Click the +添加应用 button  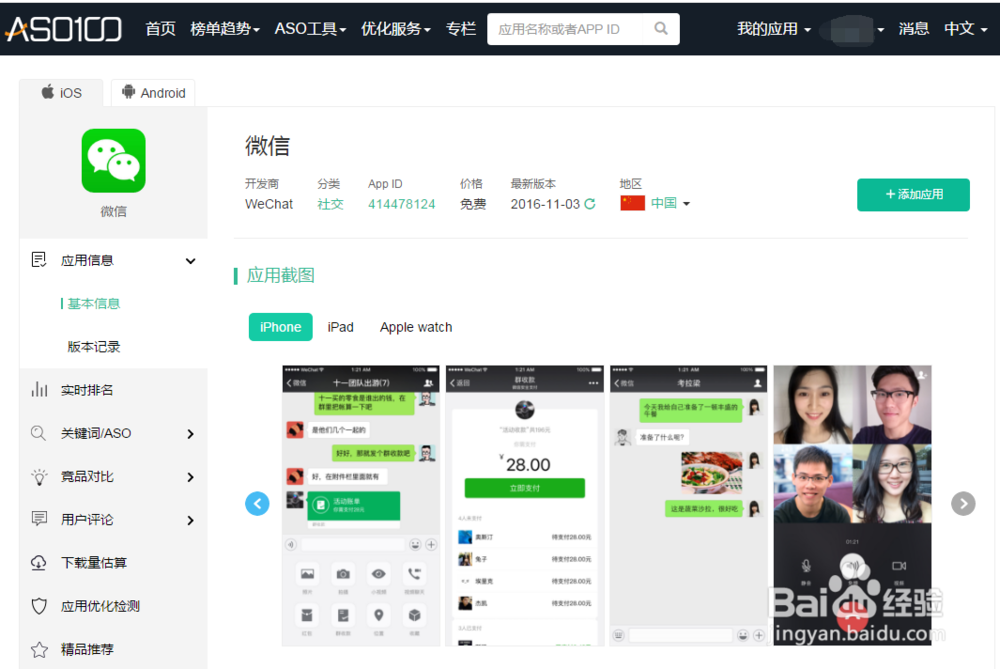click(x=913, y=195)
